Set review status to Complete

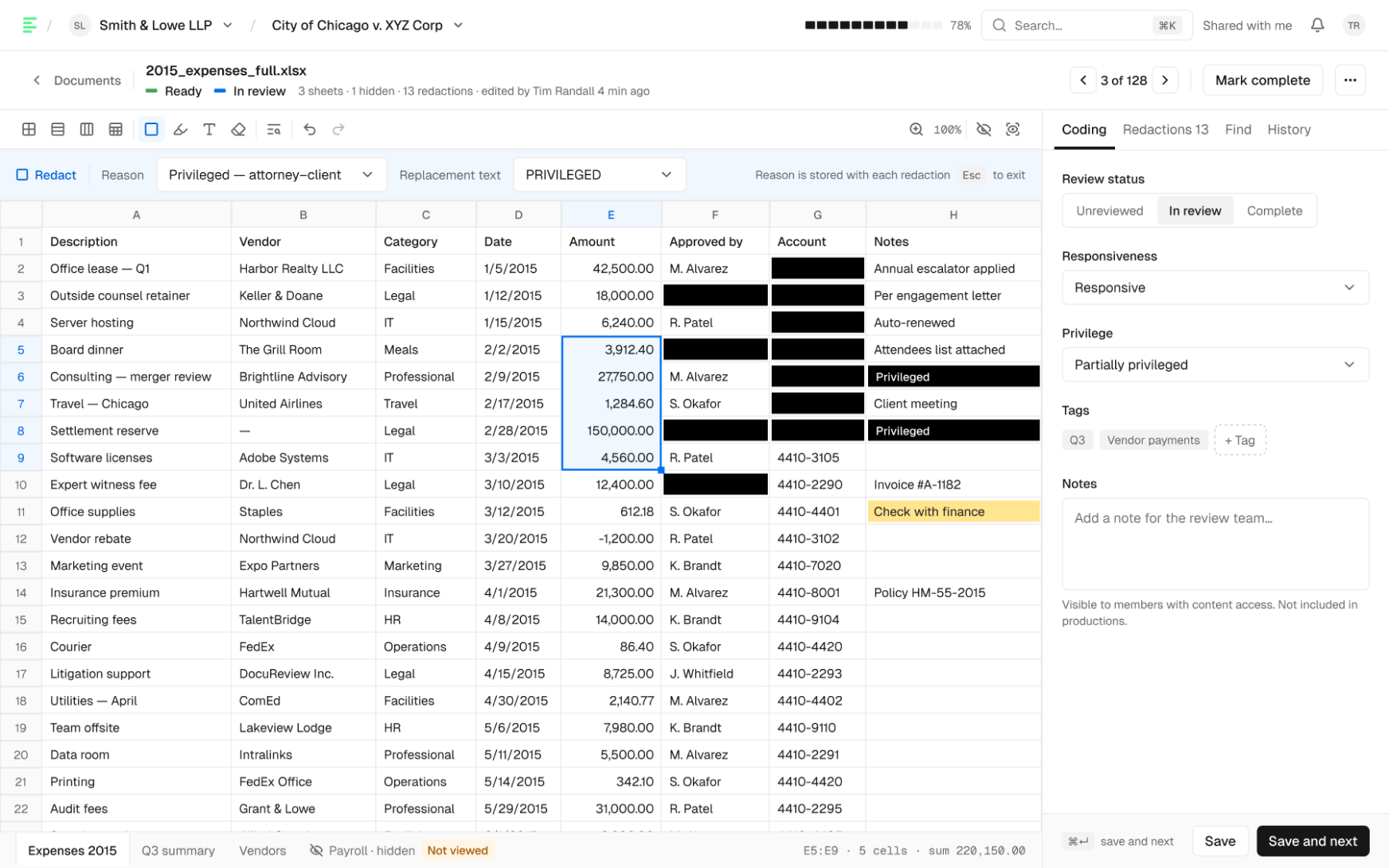(1274, 210)
